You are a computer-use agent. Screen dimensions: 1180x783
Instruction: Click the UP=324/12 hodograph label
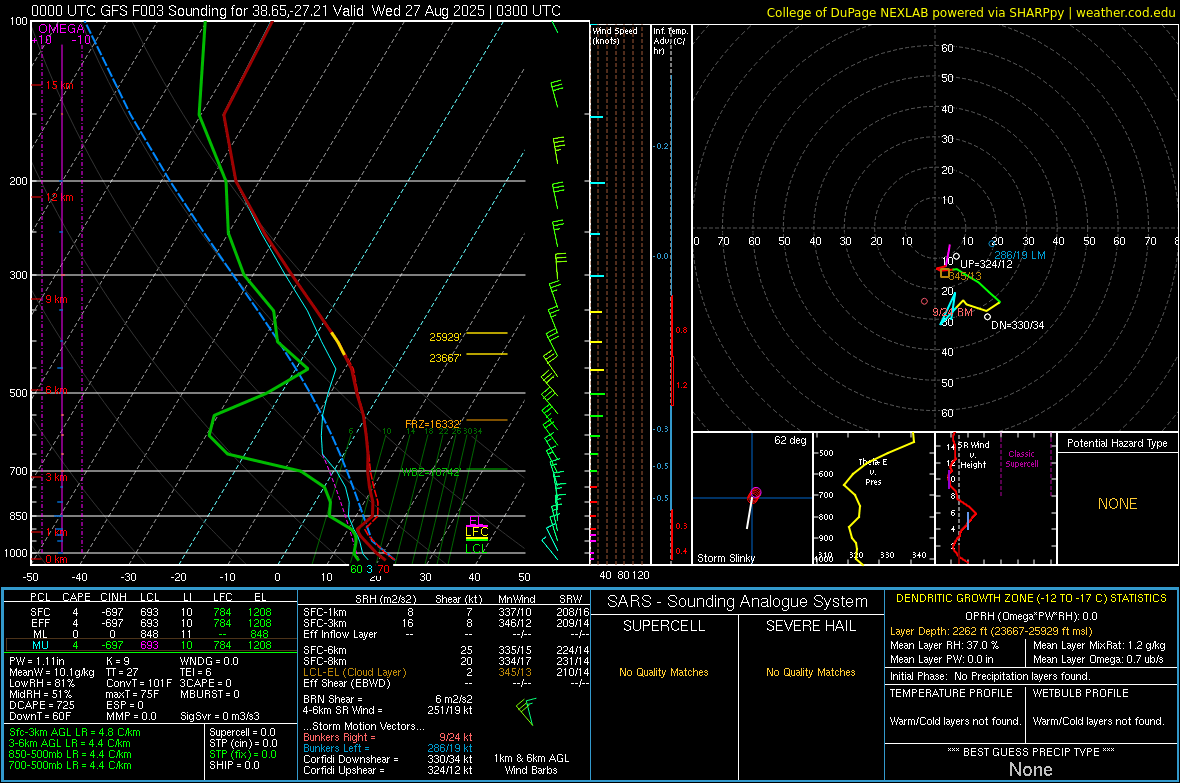[986, 264]
